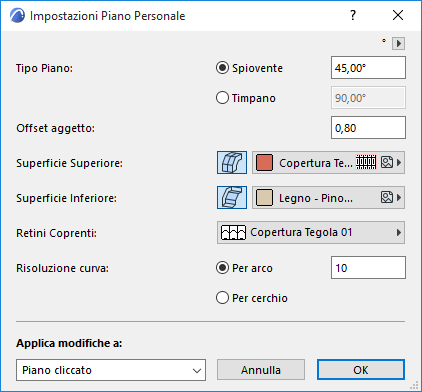Image resolution: width=422 pixels, height=392 pixels.
Task: Click the Spiovente angle field 45,00°
Action: coord(368,68)
